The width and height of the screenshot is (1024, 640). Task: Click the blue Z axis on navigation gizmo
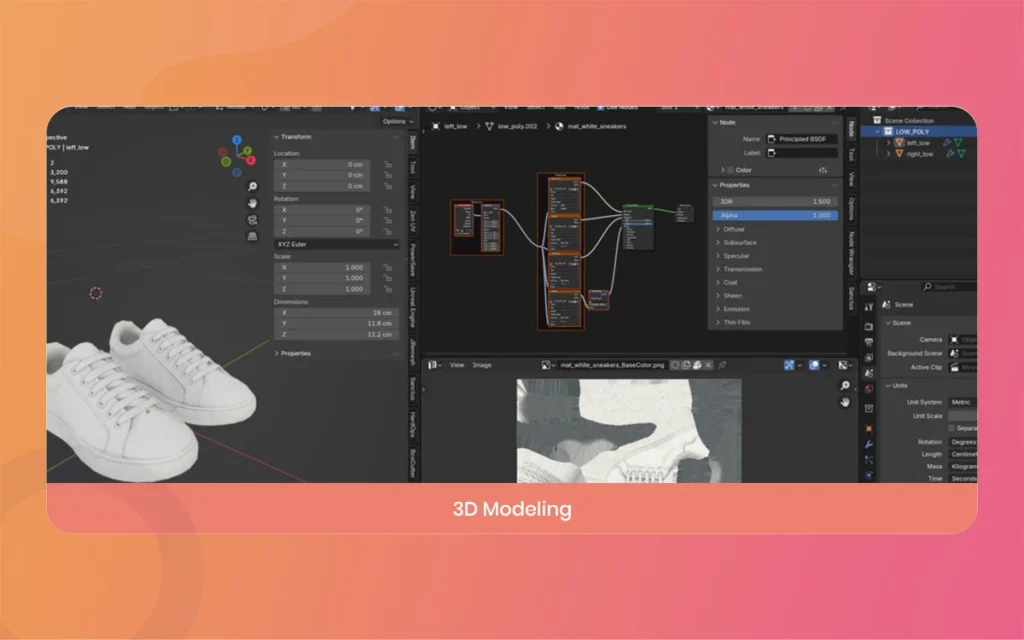pos(237,140)
